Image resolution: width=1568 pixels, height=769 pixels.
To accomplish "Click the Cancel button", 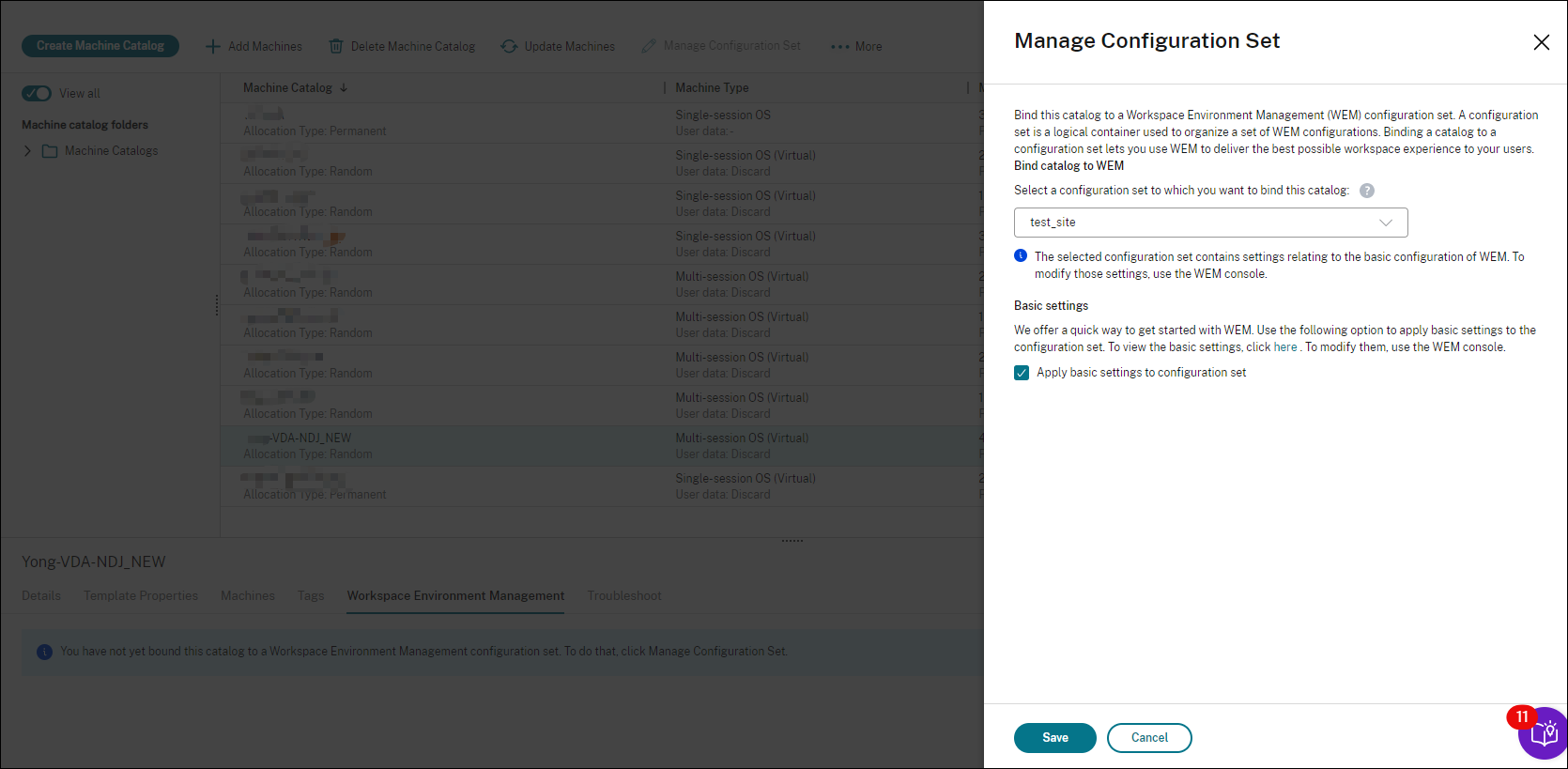I will click(1149, 738).
